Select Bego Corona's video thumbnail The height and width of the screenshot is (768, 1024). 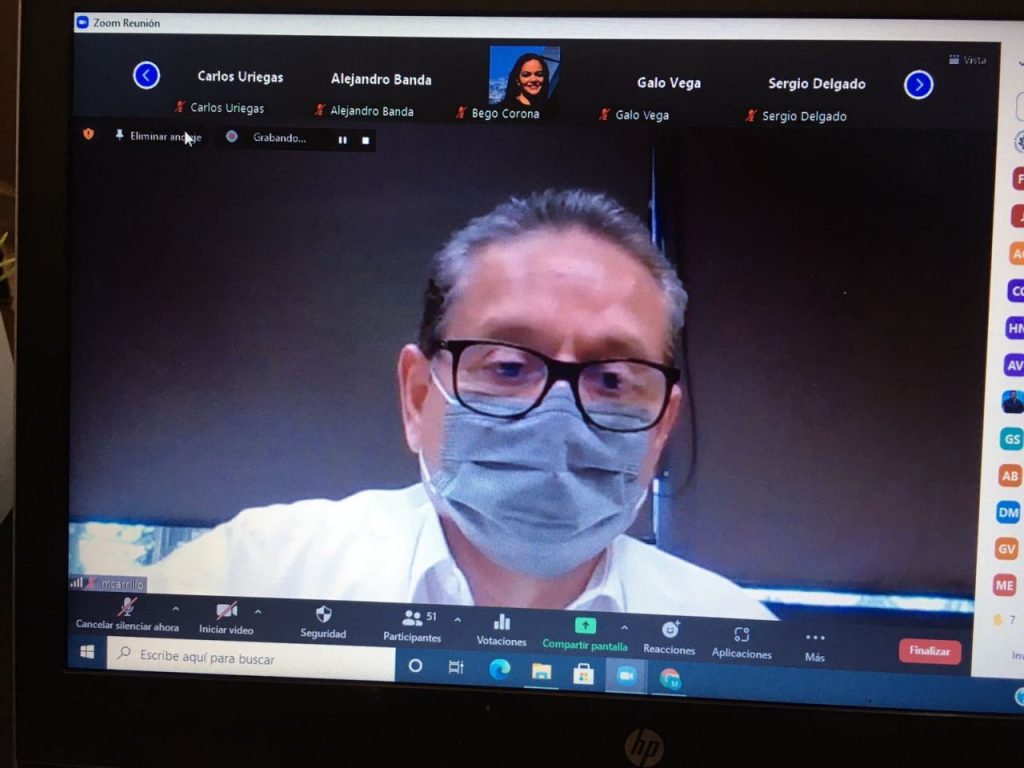coord(524,76)
